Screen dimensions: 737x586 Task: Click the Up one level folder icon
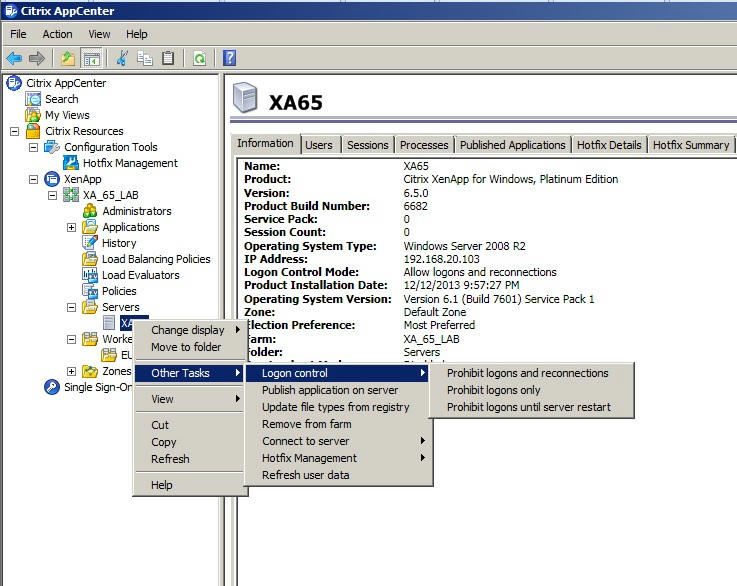tap(68, 58)
